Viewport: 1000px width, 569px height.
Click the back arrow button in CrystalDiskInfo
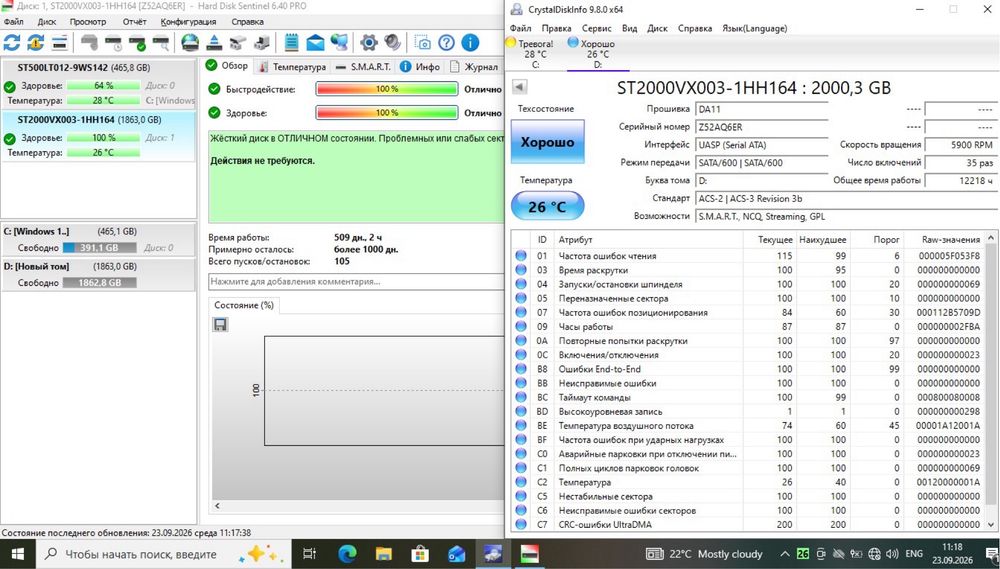pyautogui.click(x=520, y=87)
